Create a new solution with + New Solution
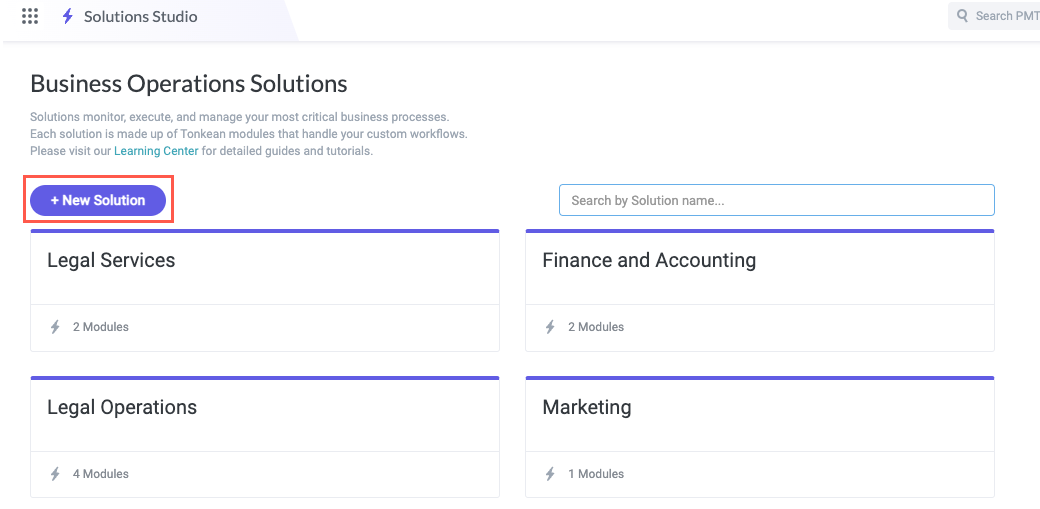The height and width of the screenshot is (509, 1040). (98, 200)
